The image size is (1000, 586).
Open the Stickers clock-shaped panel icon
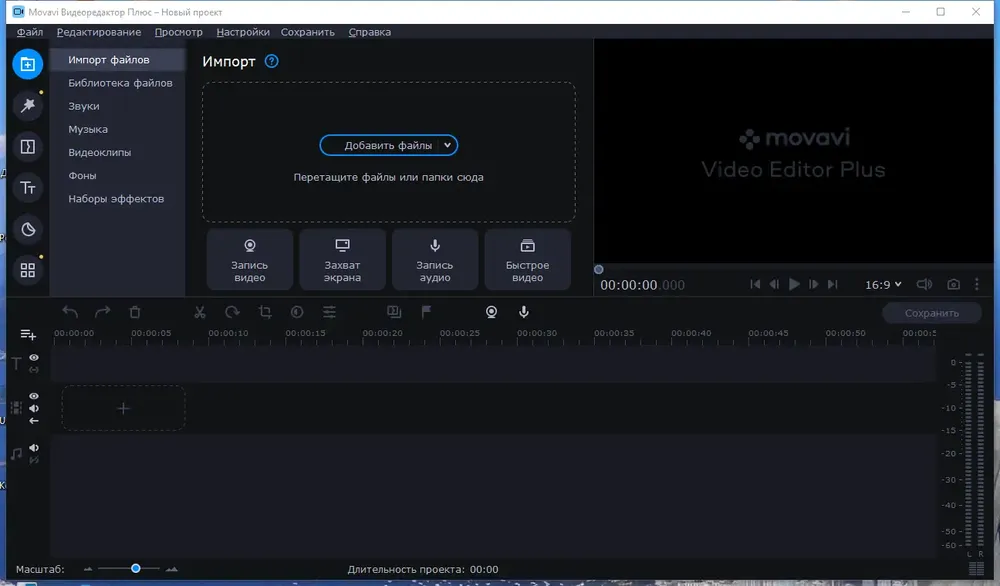[x=27, y=230]
